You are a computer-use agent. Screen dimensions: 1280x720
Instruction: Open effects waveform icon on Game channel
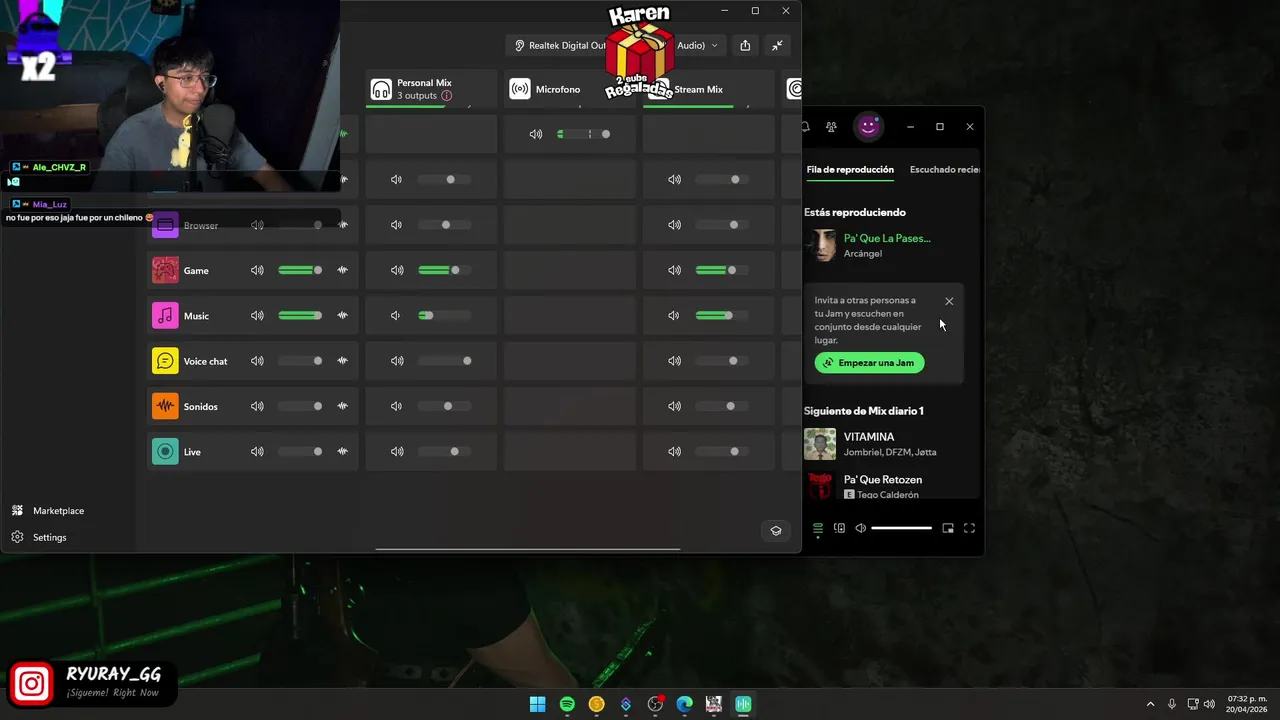click(x=342, y=270)
